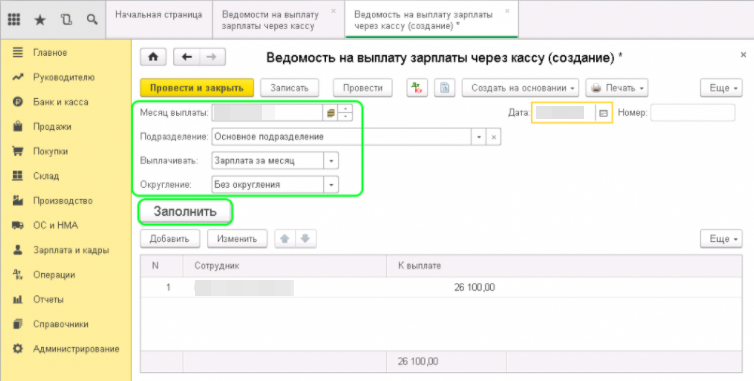754x381 pixels.
Task: Open Справочники section in sidebar
Action: click(x=61, y=324)
